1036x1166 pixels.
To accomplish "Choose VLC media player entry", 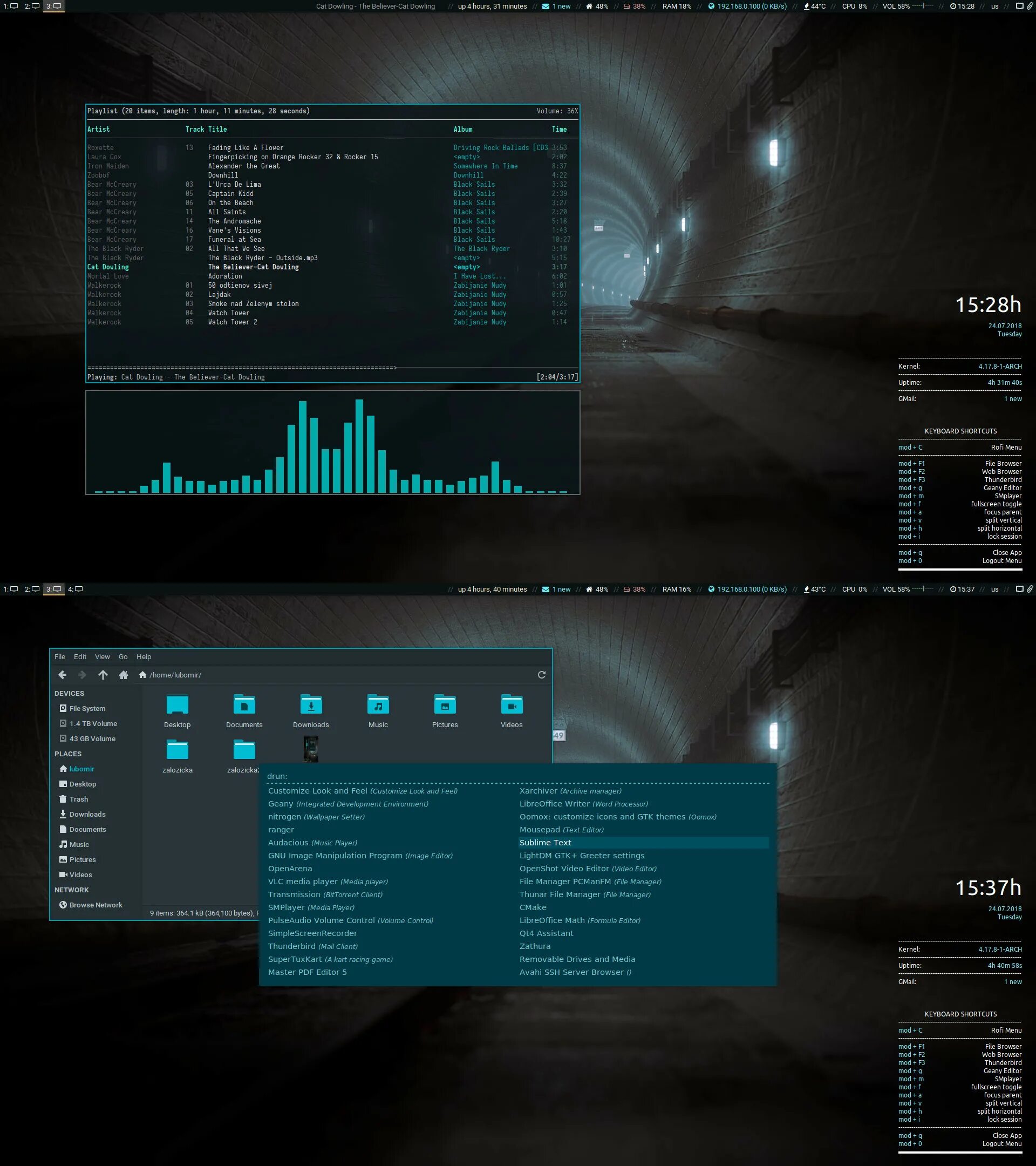I will point(303,882).
